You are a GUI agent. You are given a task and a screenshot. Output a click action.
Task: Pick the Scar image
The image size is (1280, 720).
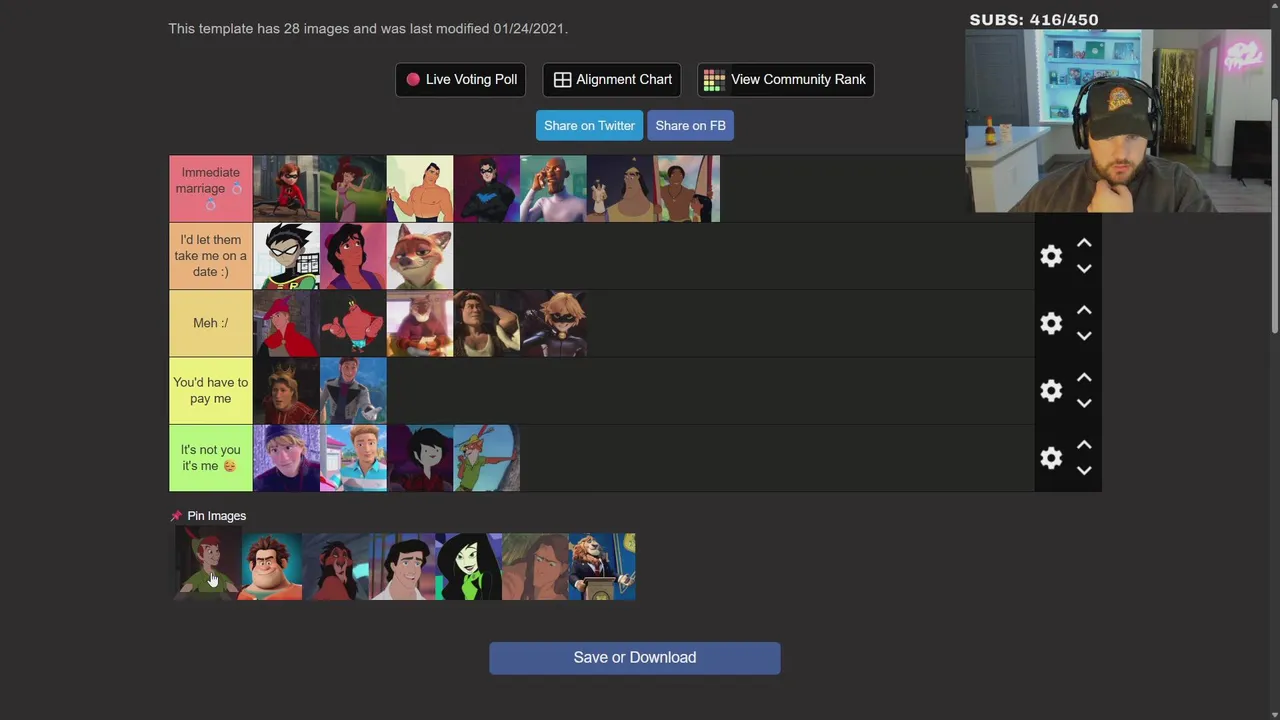(336, 567)
